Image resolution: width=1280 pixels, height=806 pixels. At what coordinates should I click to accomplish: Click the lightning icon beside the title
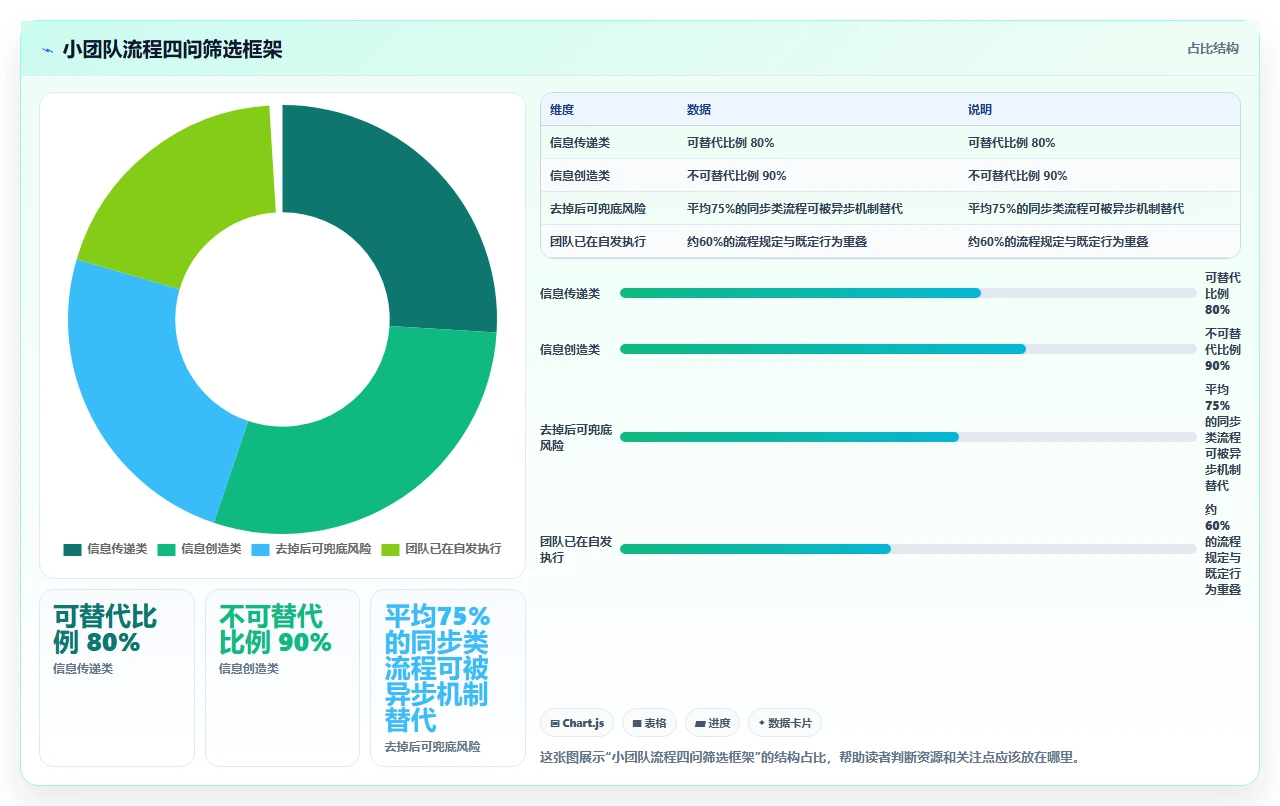click(47, 50)
